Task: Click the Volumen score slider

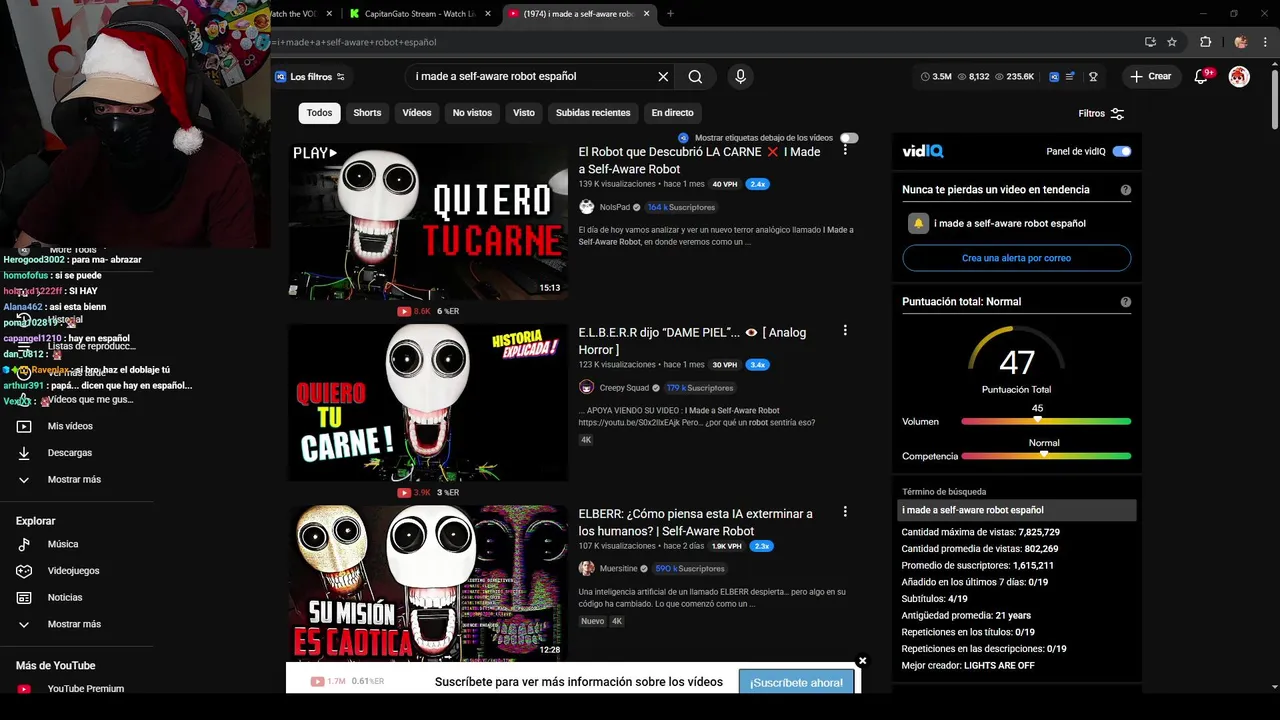Action: tap(1046, 421)
